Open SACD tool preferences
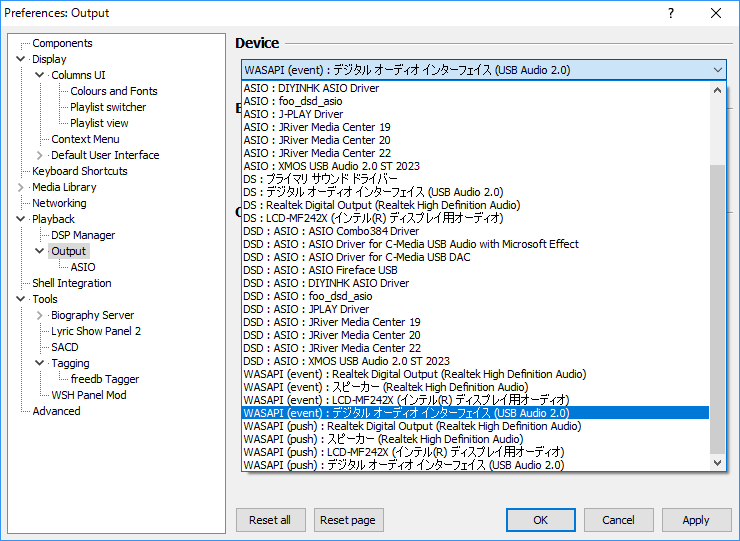The image size is (740, 541). (x=65, y=347)
